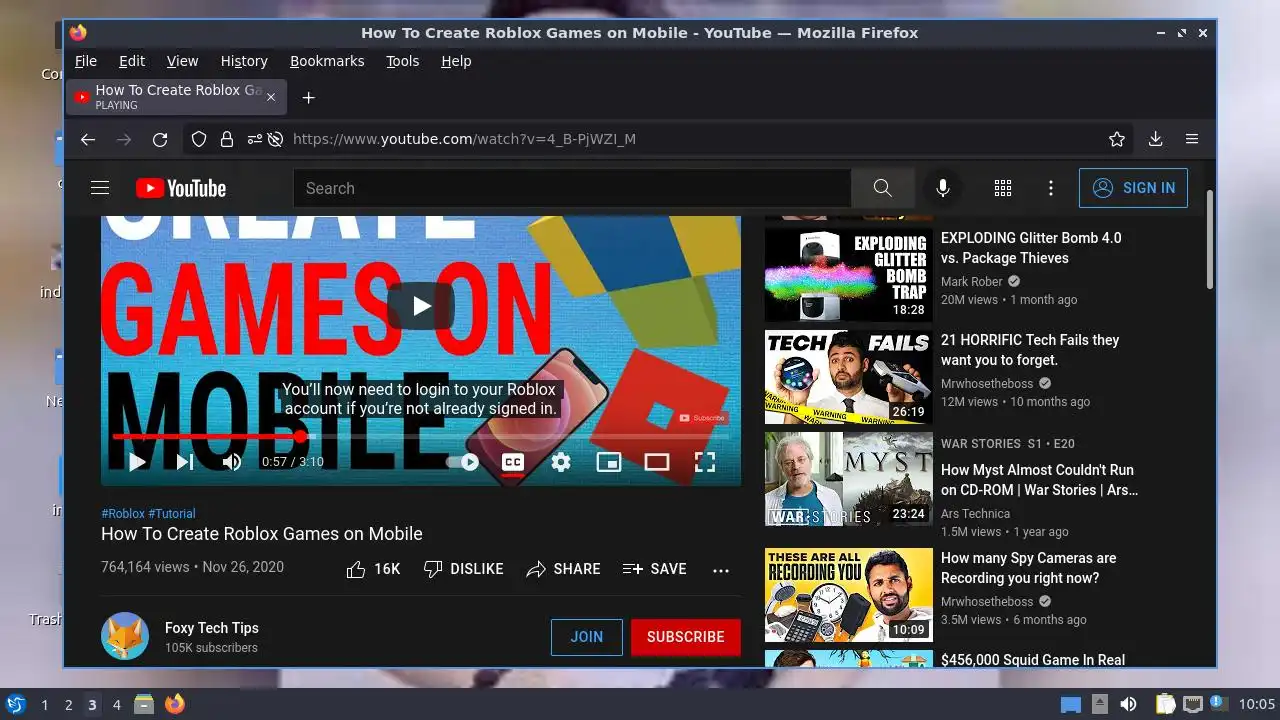The height and width of the screenshot is (720, 1280).
Task: Switch to the miniplayer
Action: pyautogui.click(x=609, y=462)
